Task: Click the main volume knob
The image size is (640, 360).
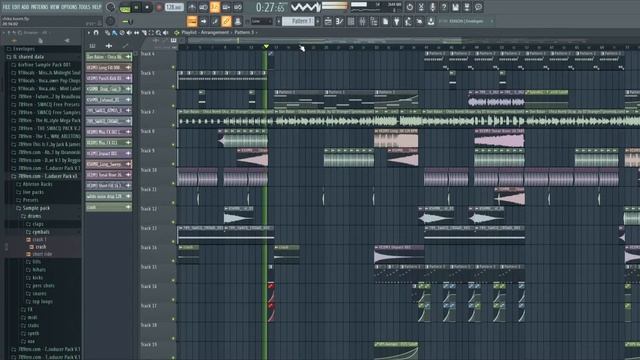Action: tap(110, 7)
